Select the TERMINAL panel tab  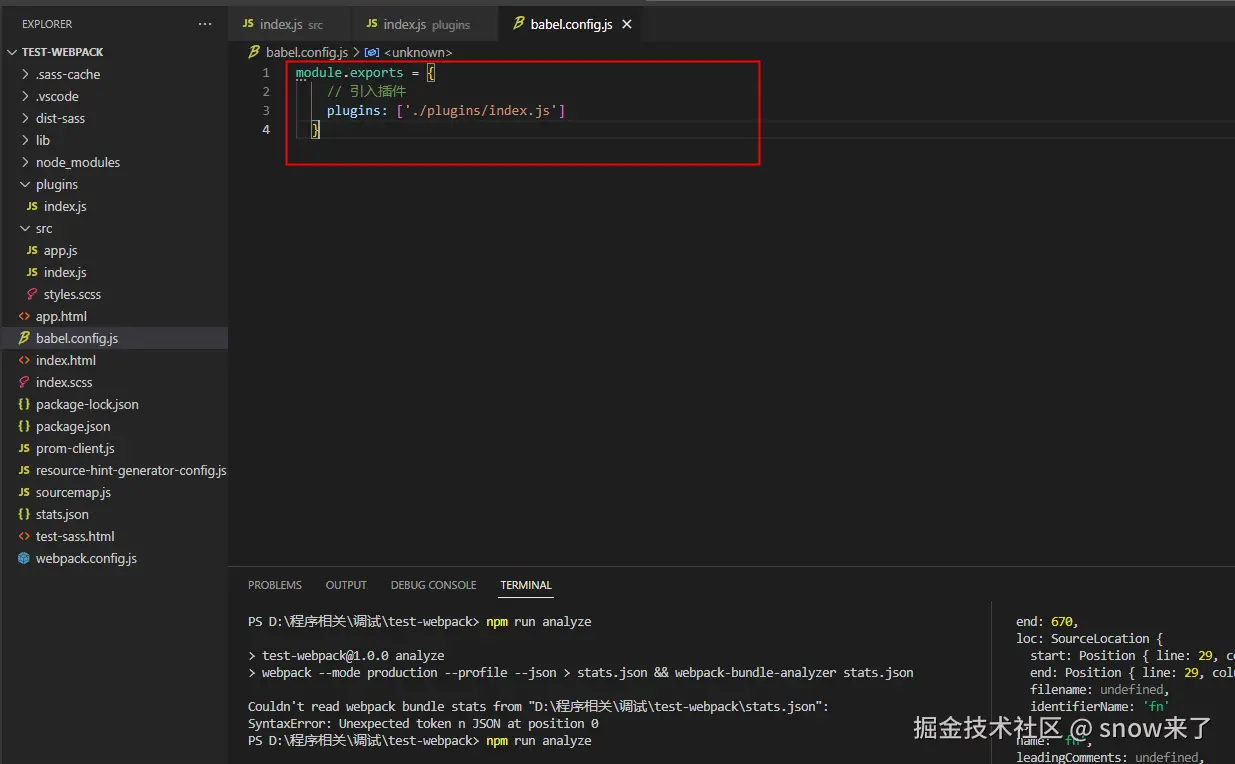[526, 585]
